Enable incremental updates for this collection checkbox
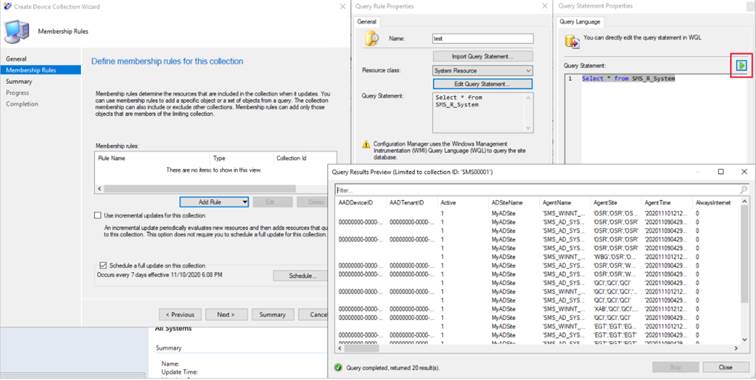This screenshot has width=756, height=380. [x=98, y=216]
